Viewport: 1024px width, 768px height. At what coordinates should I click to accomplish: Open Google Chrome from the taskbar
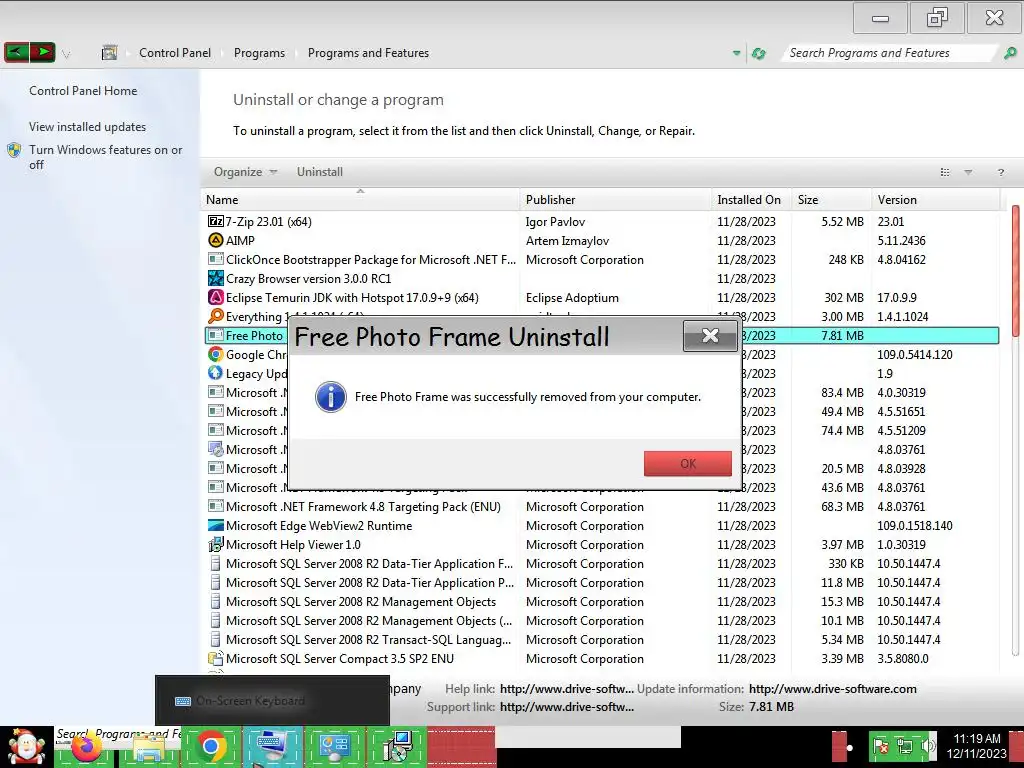[x=210, y=746]
